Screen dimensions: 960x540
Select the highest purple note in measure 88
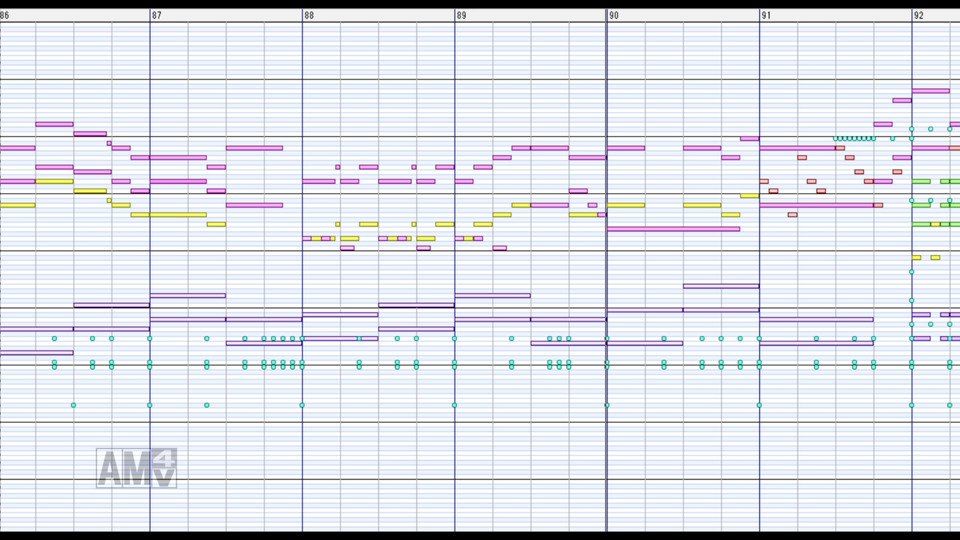click(x=416, y=305)
